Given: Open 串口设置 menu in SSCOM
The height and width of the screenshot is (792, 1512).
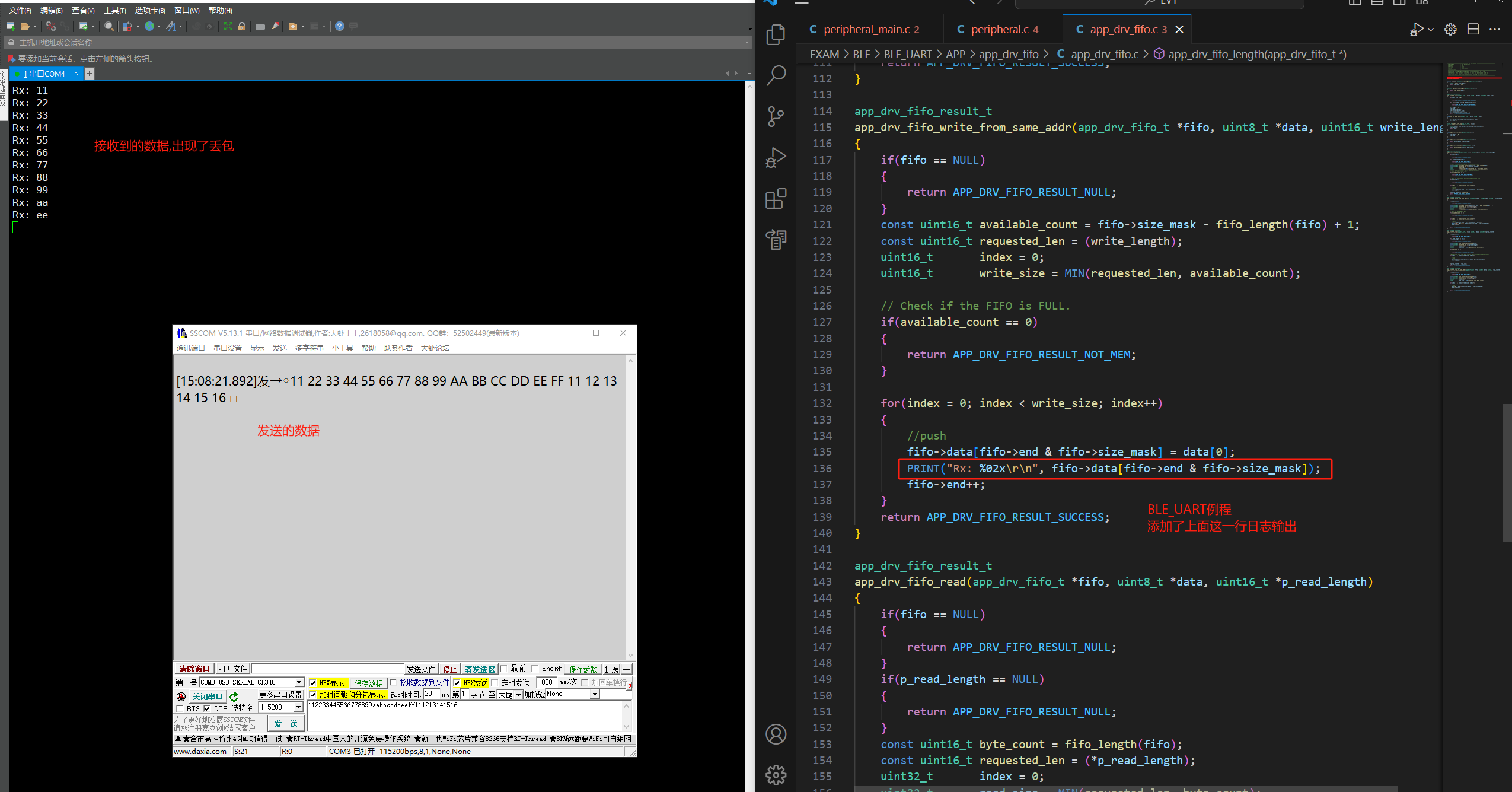Looking at the screenshot, I should [228, 348].
